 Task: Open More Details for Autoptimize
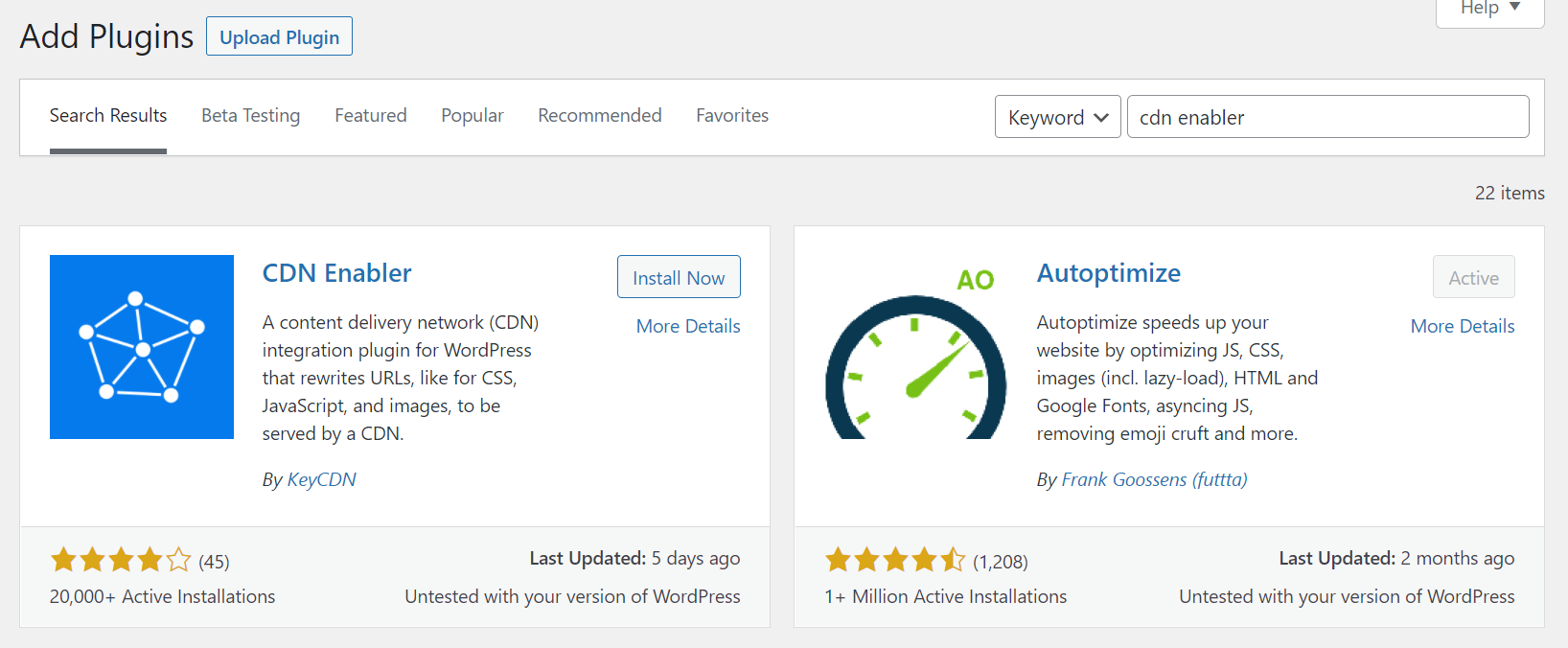1463,326
